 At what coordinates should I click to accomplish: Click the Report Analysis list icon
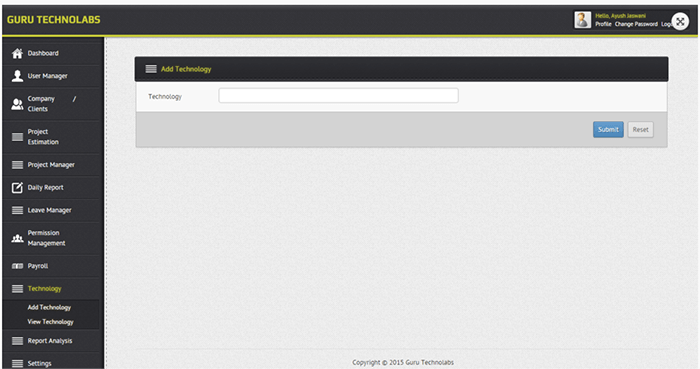(x=17, y=341)
